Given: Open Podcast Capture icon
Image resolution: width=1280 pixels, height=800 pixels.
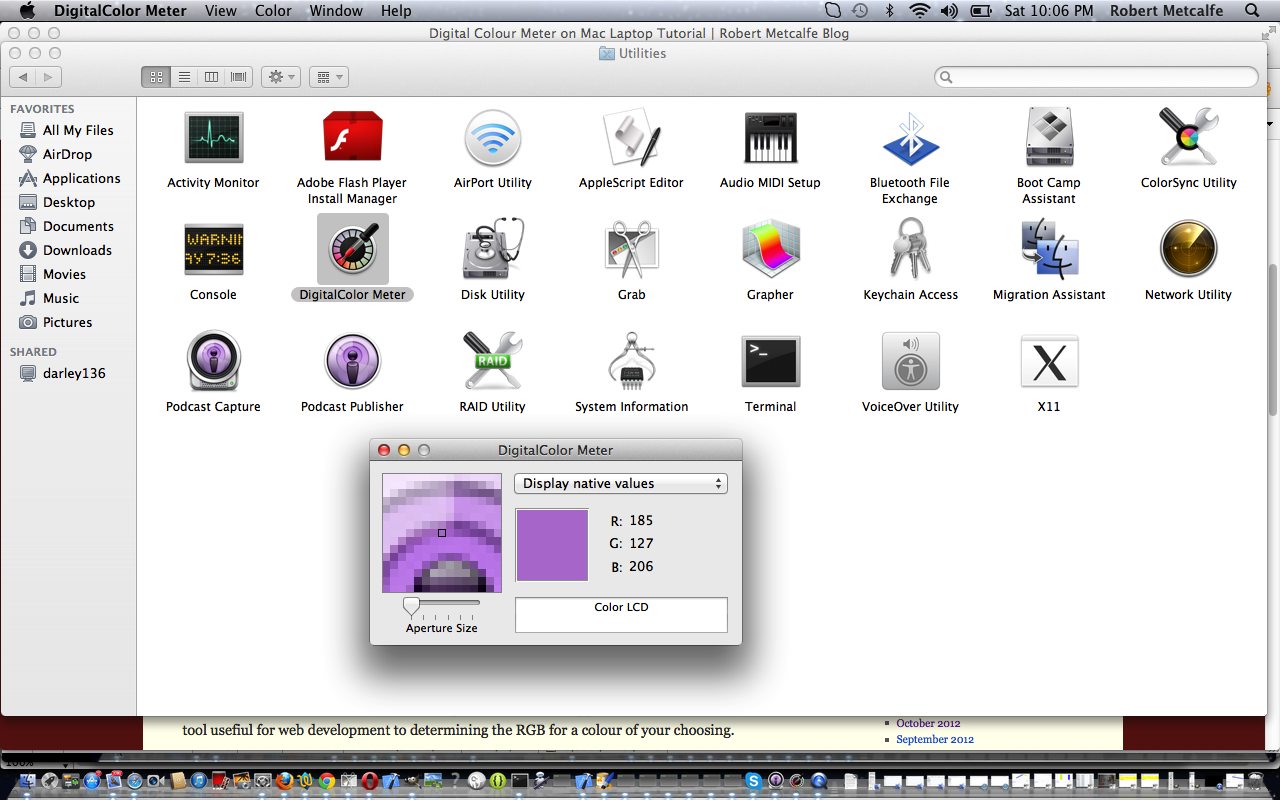Looking at the screenshot, I should 213,361.
